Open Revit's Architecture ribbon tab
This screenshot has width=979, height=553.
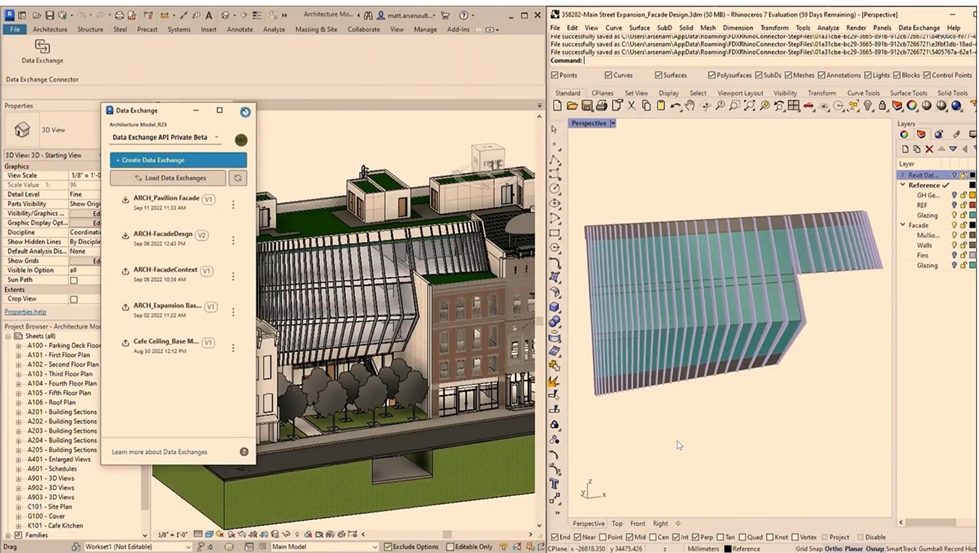coord(50,29)
